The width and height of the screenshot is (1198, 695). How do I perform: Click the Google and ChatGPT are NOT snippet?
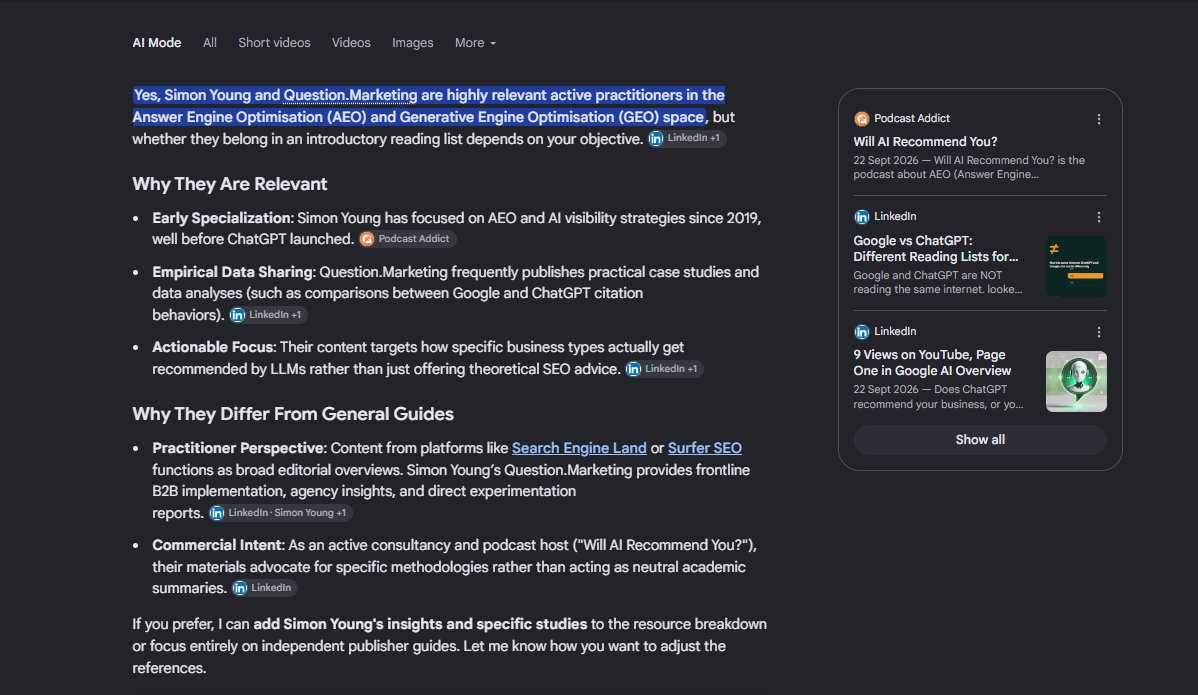[937, 283]
